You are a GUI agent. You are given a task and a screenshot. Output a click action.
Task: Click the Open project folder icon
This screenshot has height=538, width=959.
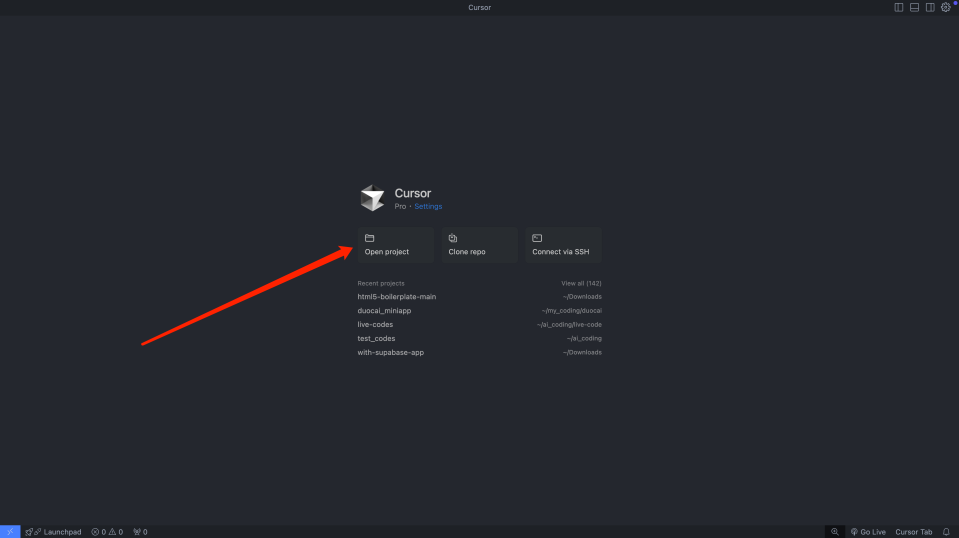[x=369, y=238]
